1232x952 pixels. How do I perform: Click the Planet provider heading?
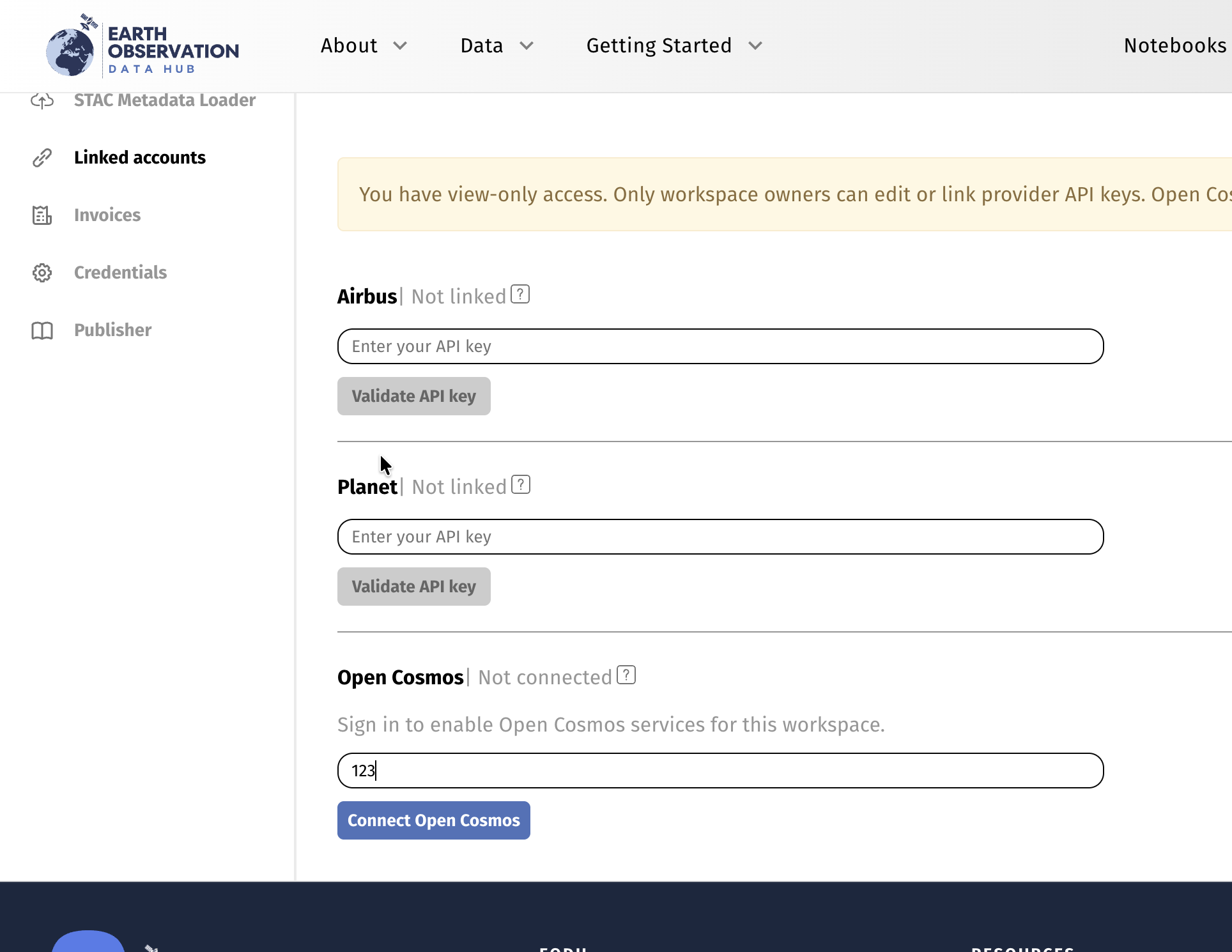367,487
